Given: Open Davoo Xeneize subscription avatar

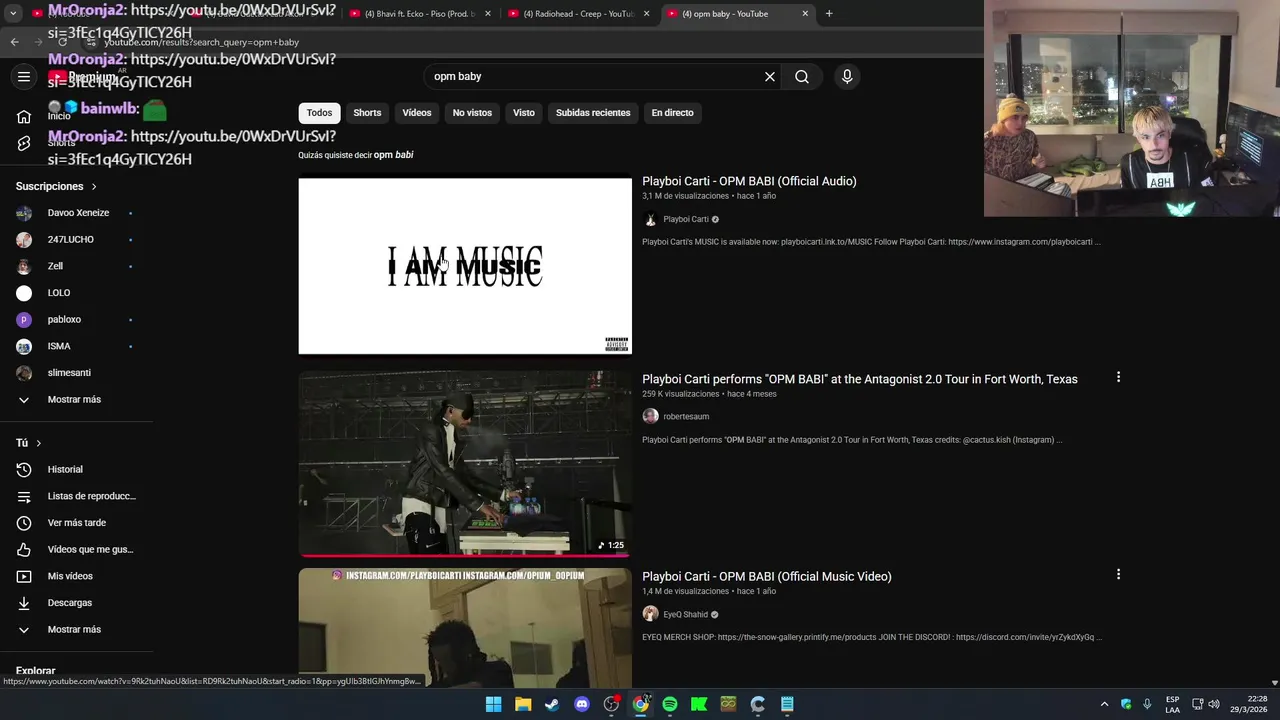Looking at the screenshot, I should [x=24, y=213].
